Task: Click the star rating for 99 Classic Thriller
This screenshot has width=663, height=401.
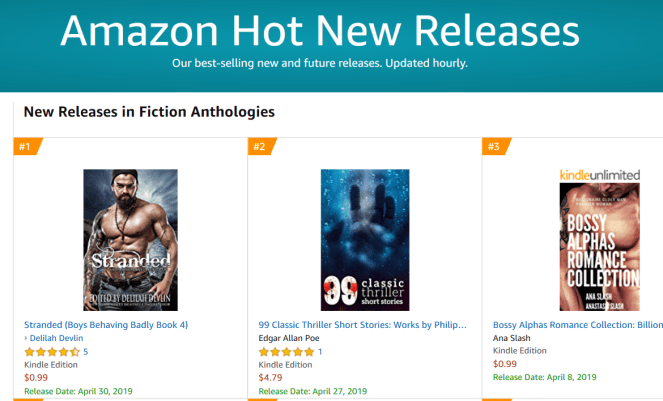Action: coord(286,352)
